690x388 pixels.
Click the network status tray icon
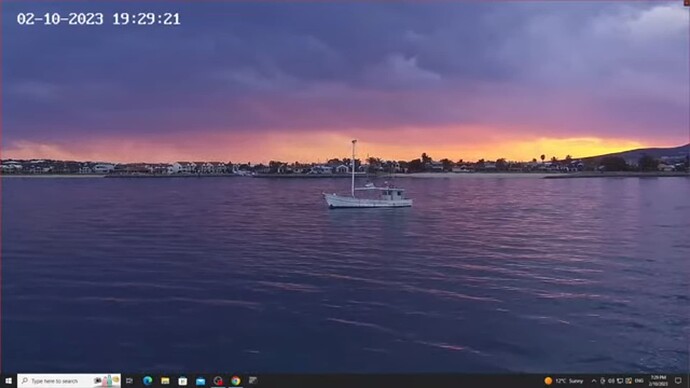[620, 381]
